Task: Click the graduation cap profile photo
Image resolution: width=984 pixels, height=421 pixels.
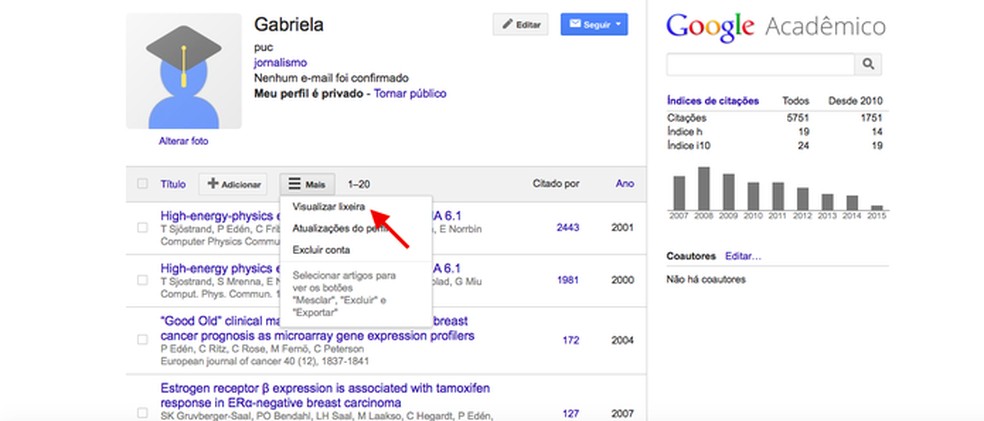Action: tap(183, 72)
